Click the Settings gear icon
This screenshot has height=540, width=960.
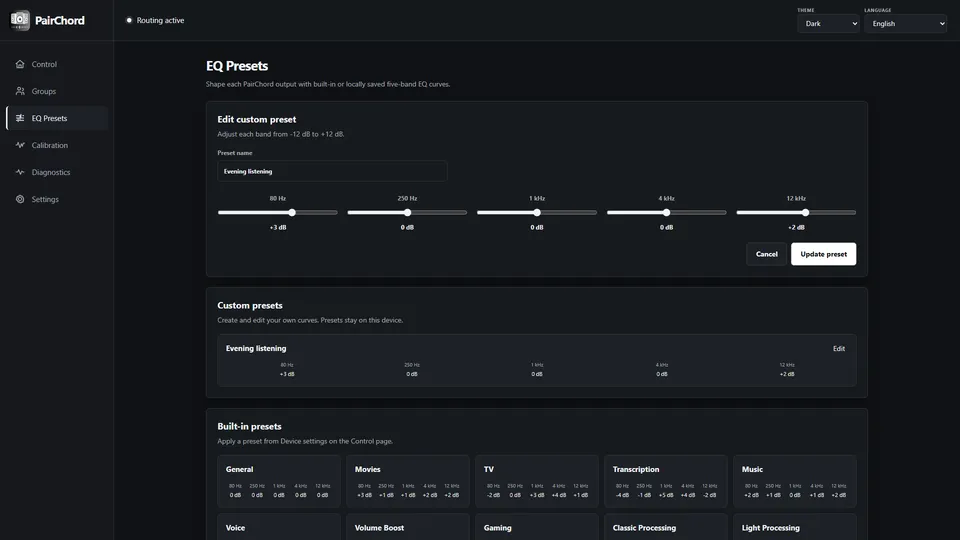[x=20, y=199]
